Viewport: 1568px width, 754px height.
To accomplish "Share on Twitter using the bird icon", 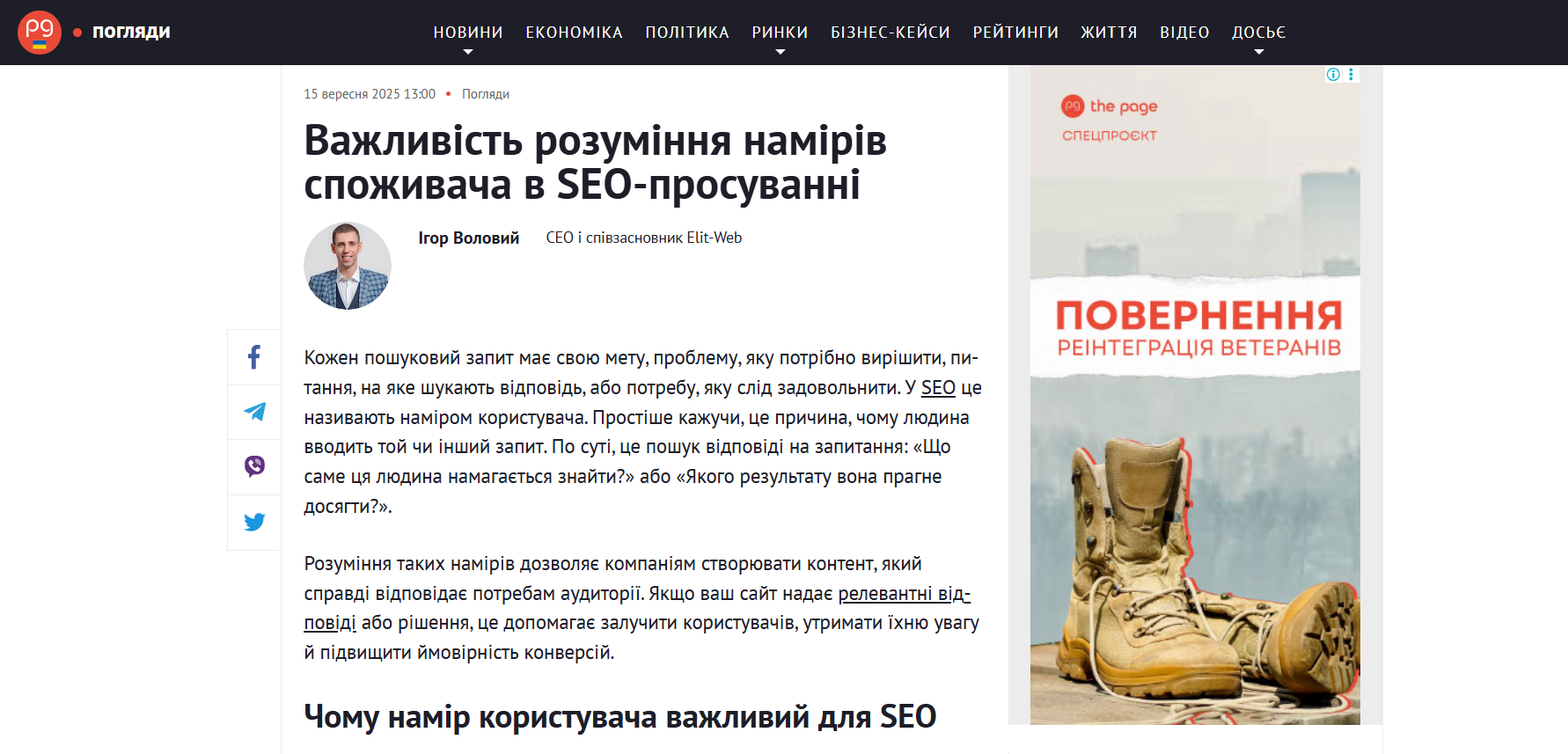I will tap(254, 522).
